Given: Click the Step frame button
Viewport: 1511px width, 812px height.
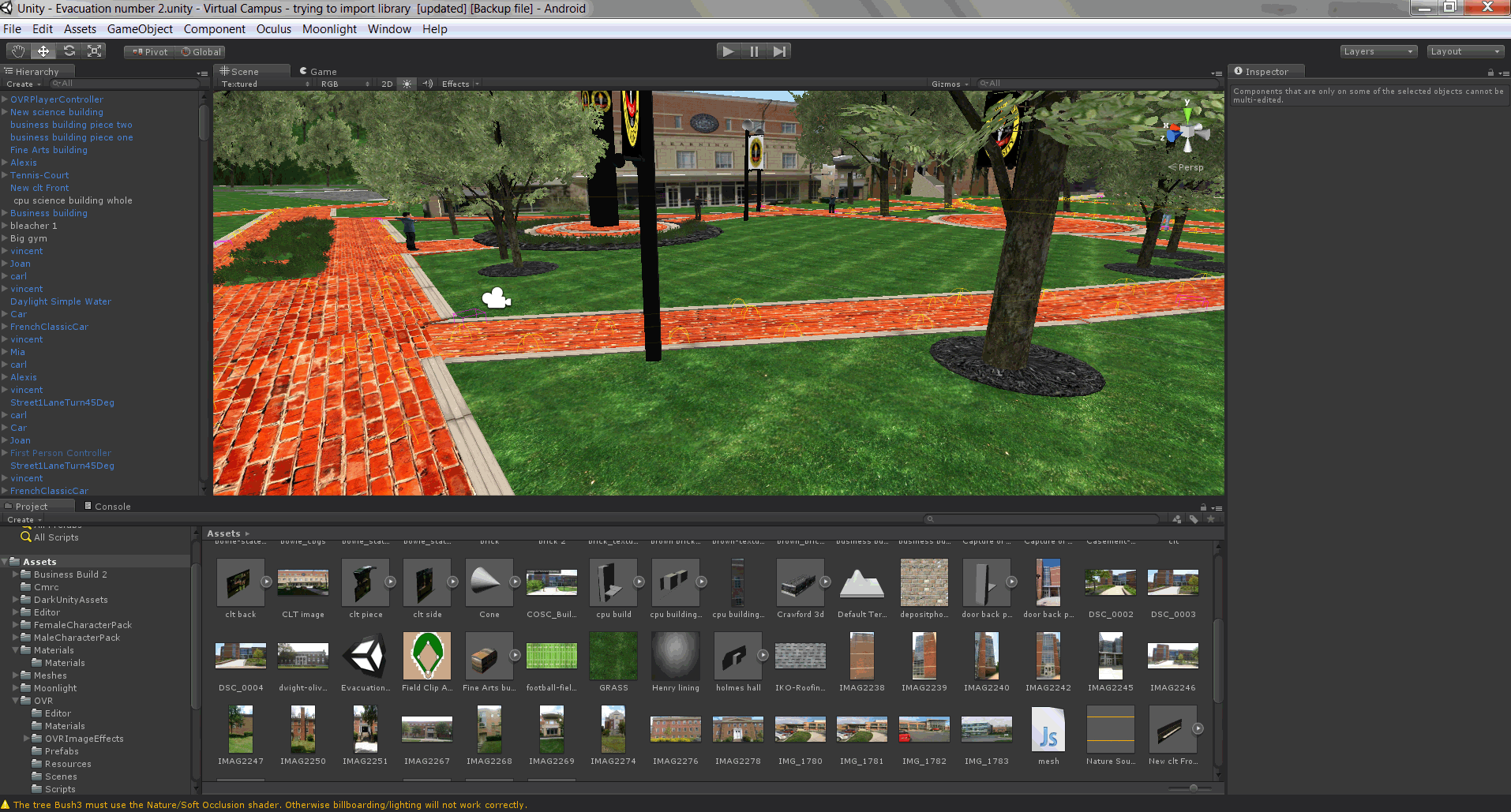Looking at the screenshot, I should (779, 51).
